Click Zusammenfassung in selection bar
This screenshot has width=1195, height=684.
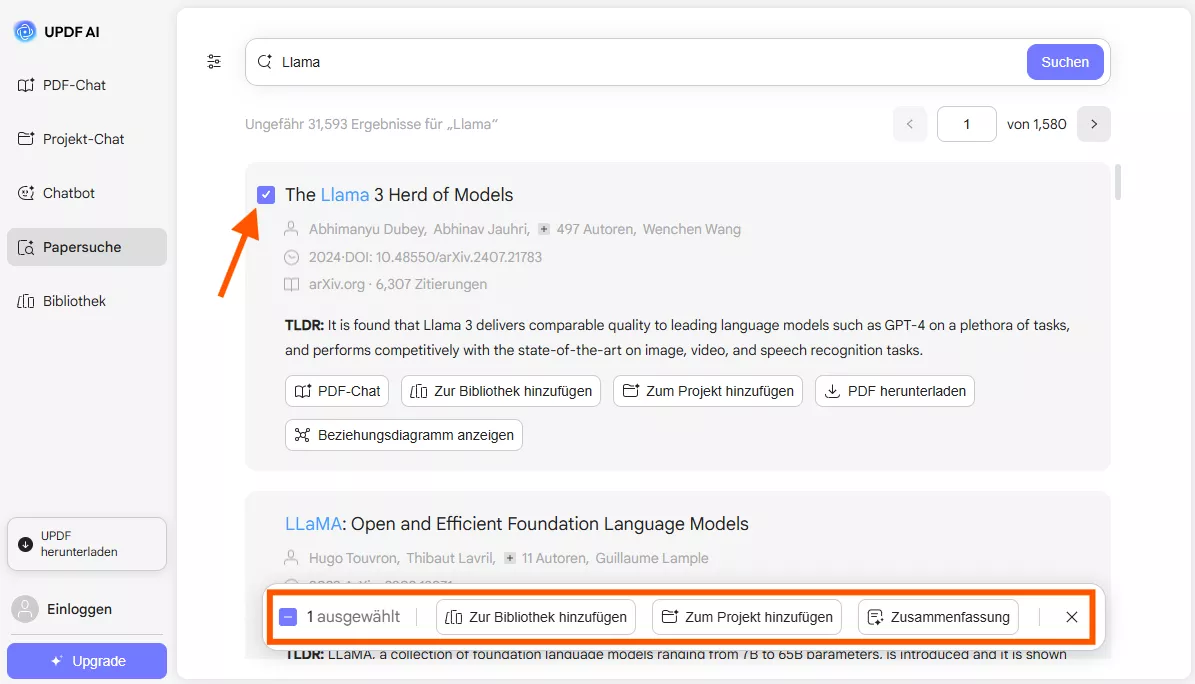pos(938,617)
